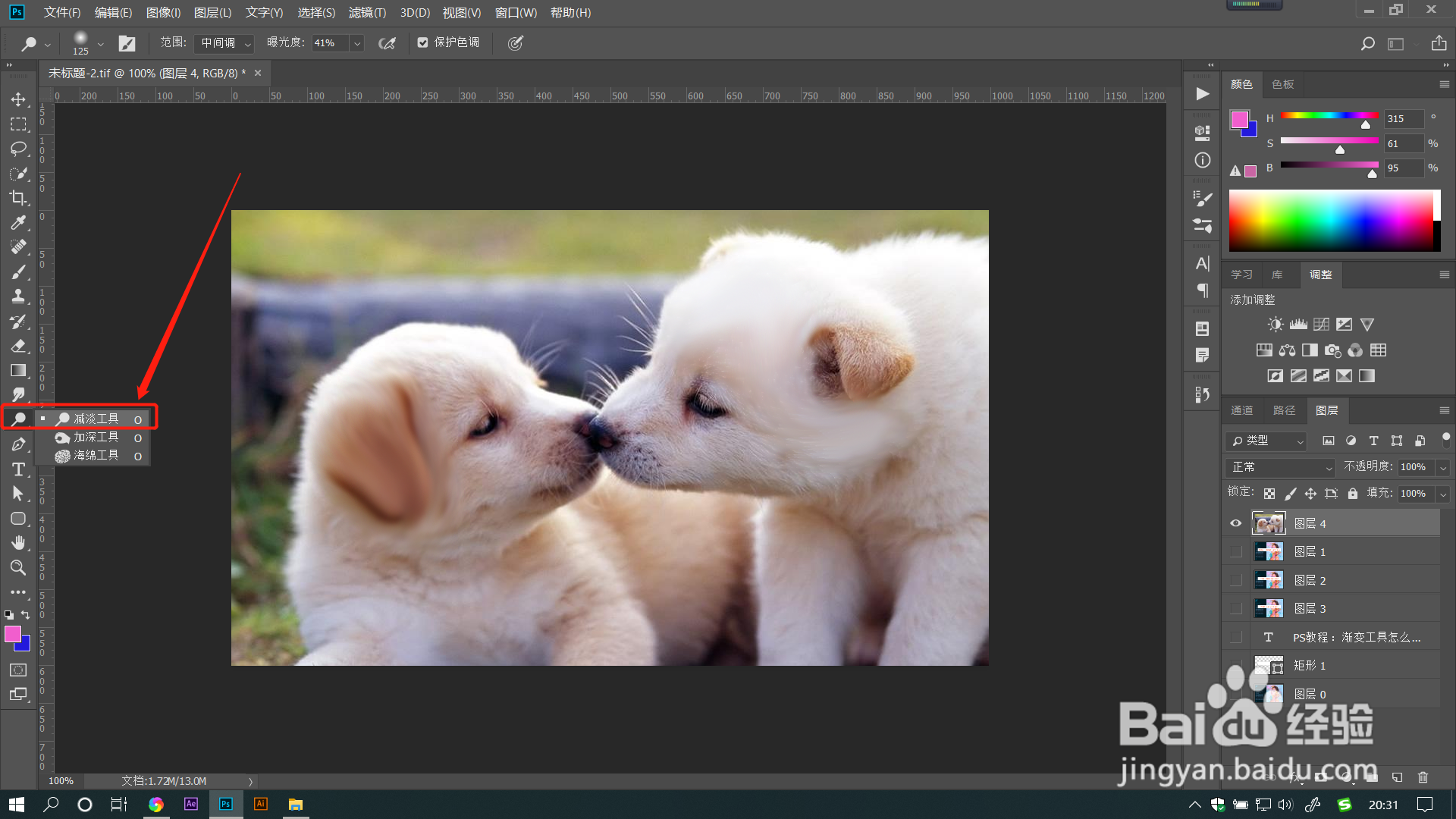Select the Rectangle shape tool
This screenshot has height=819, width=1456.
point(18,519)
